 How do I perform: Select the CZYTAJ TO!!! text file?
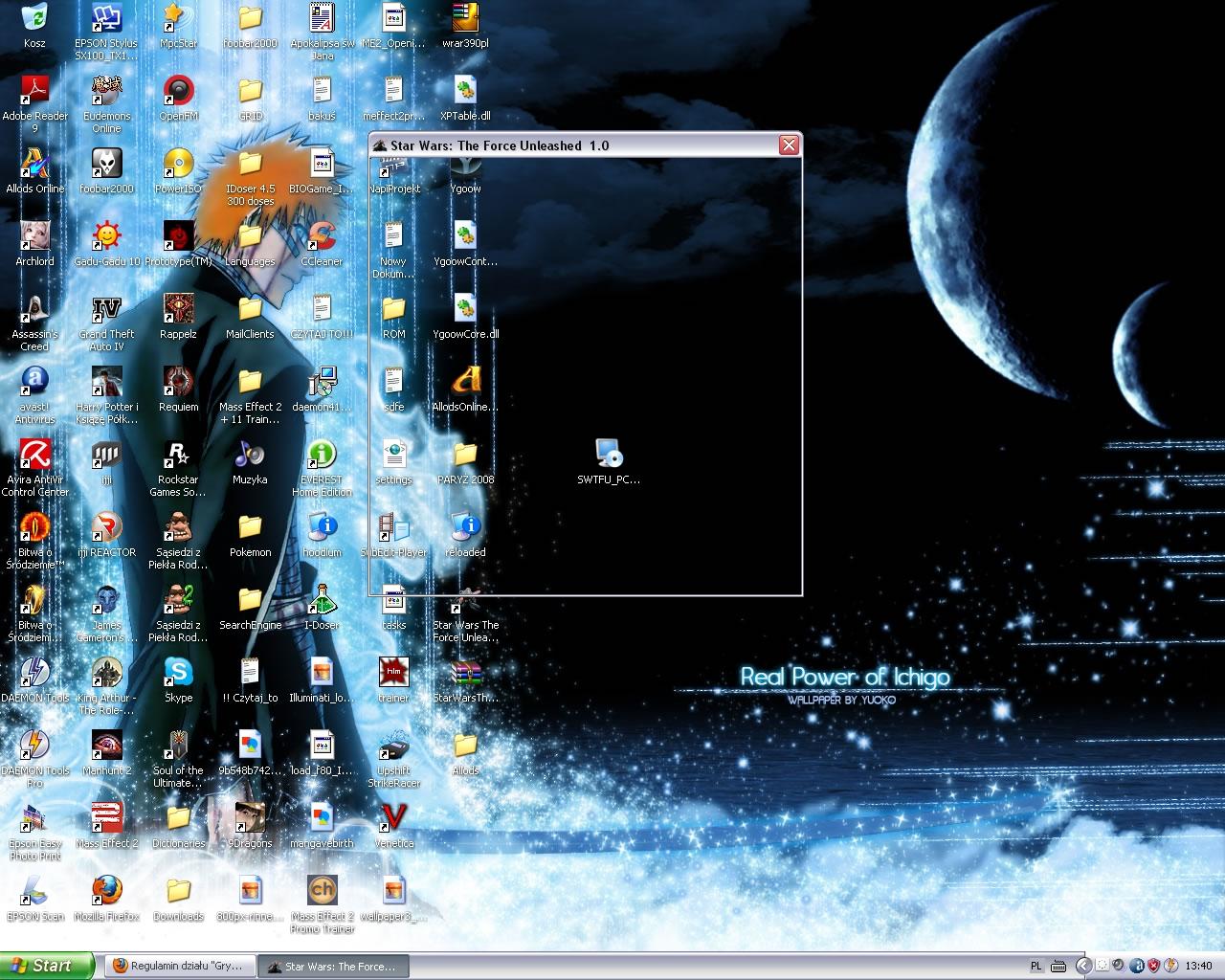pos(322,317)
